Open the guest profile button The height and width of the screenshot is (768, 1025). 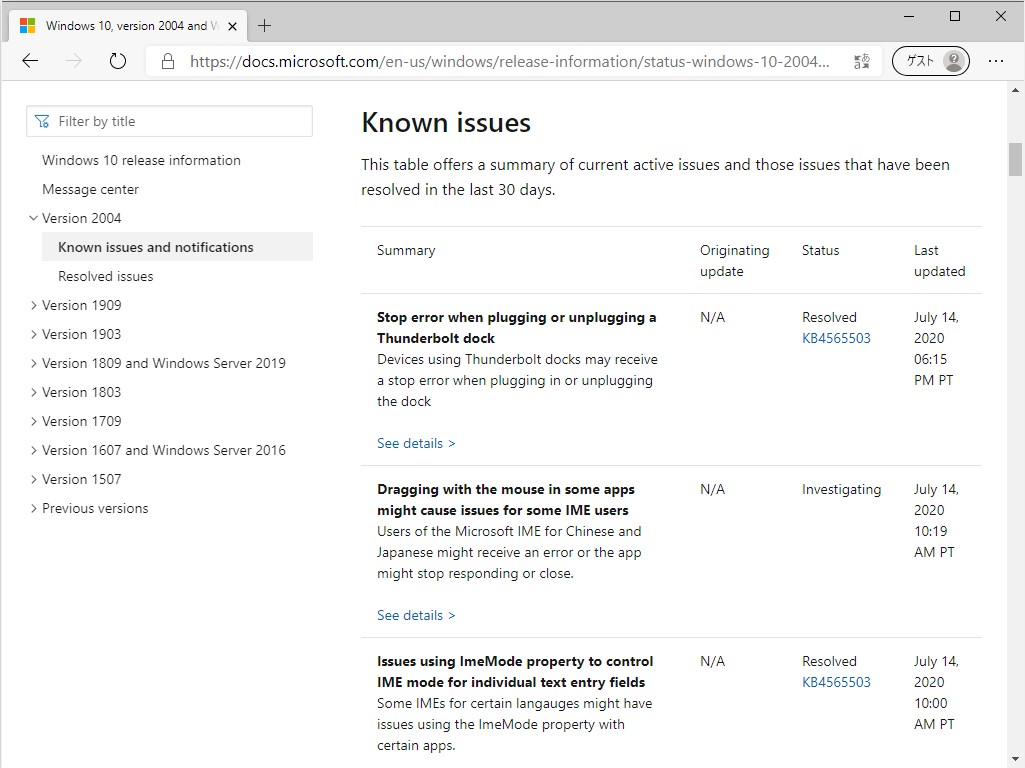[x=930, y=61]
